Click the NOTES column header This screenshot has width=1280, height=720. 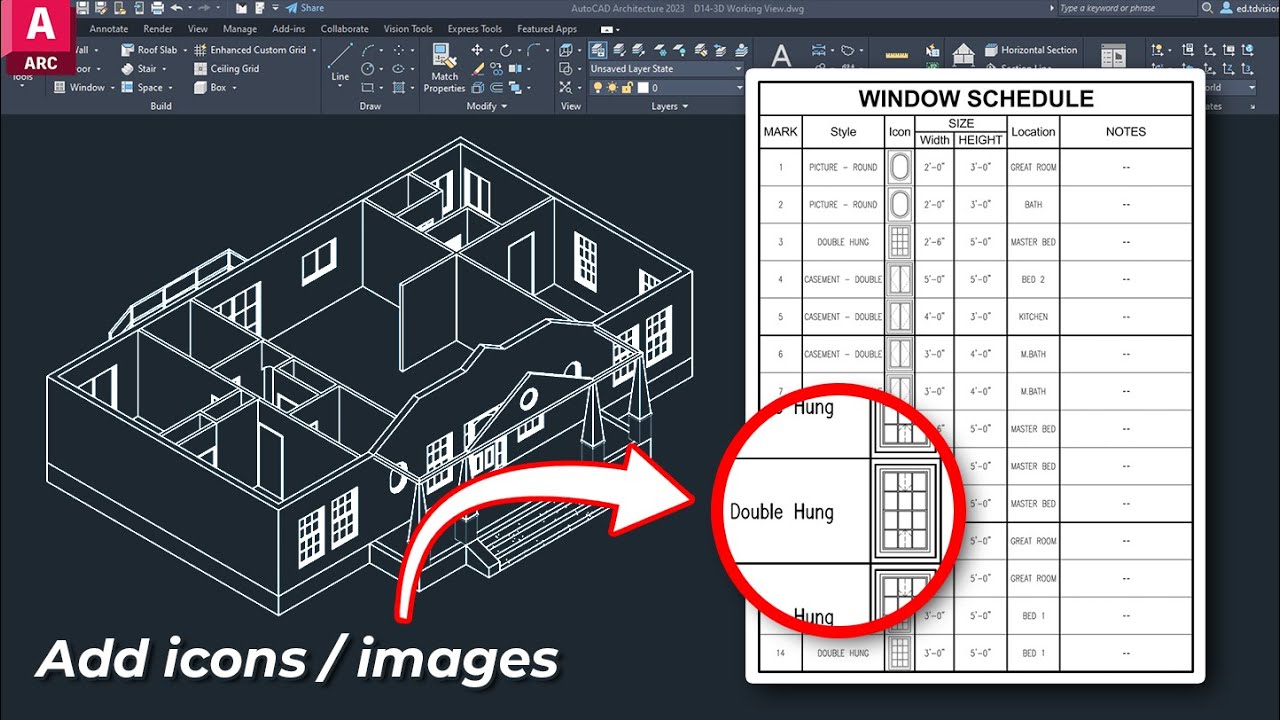point(1126,132)
